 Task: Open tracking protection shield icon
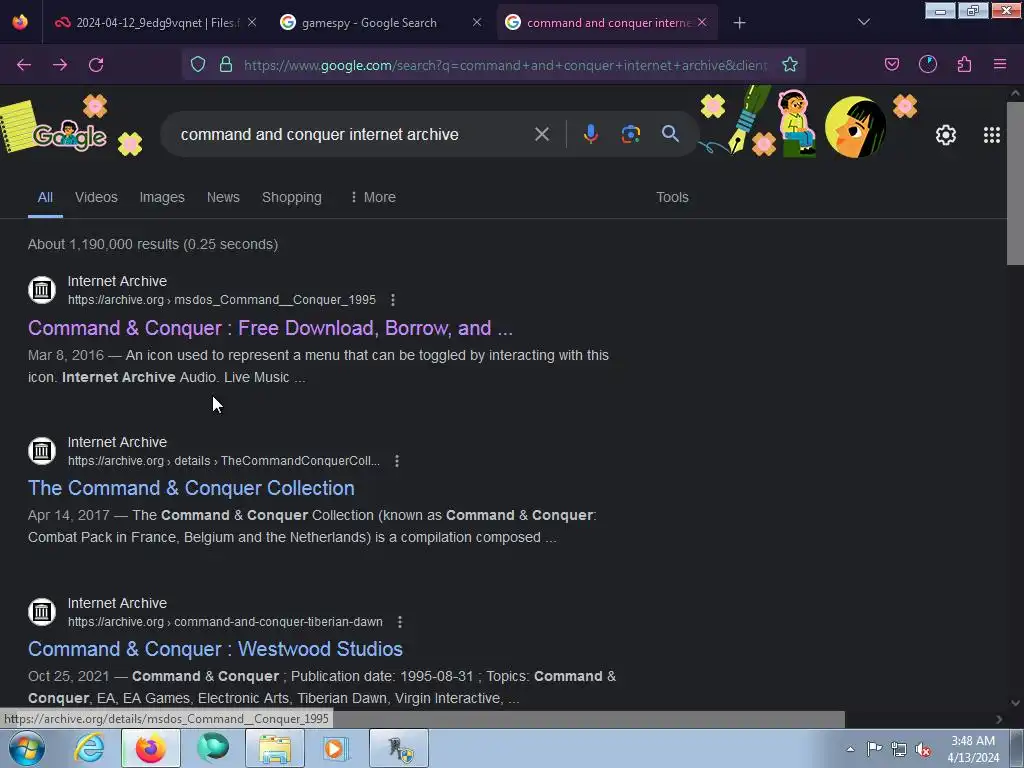tap(198, 64)
